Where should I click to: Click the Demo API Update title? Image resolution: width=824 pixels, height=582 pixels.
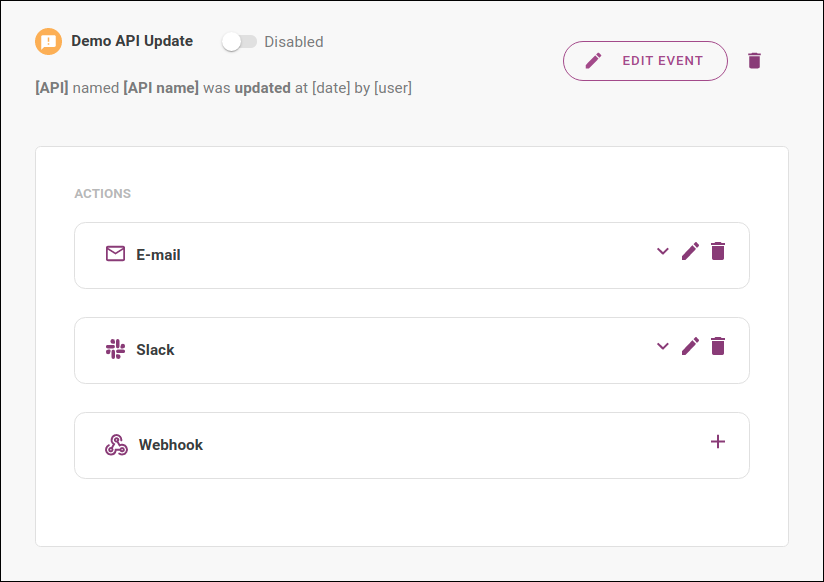[131, 41]
